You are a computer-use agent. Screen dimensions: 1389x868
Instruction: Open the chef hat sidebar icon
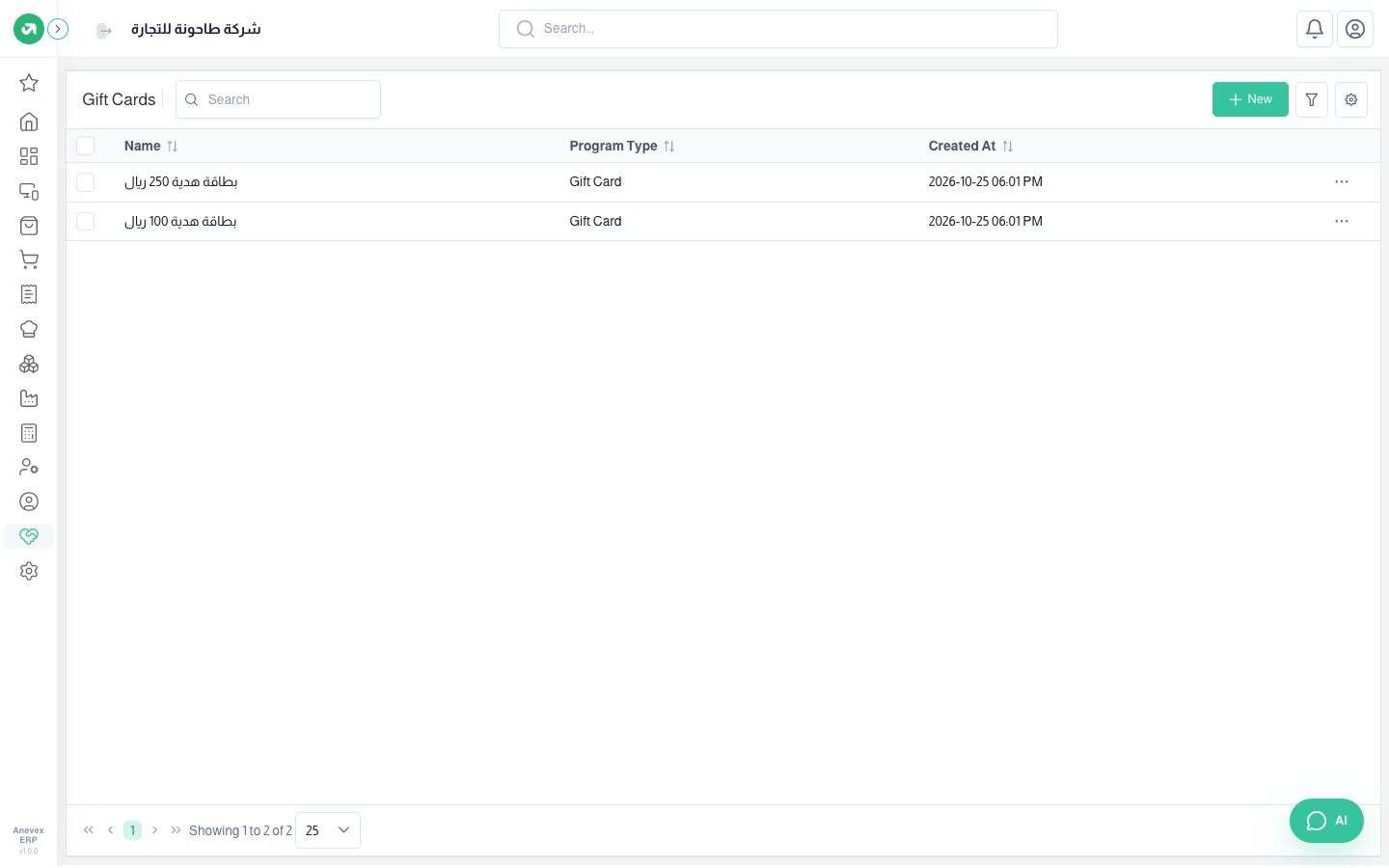coord(29,329)
